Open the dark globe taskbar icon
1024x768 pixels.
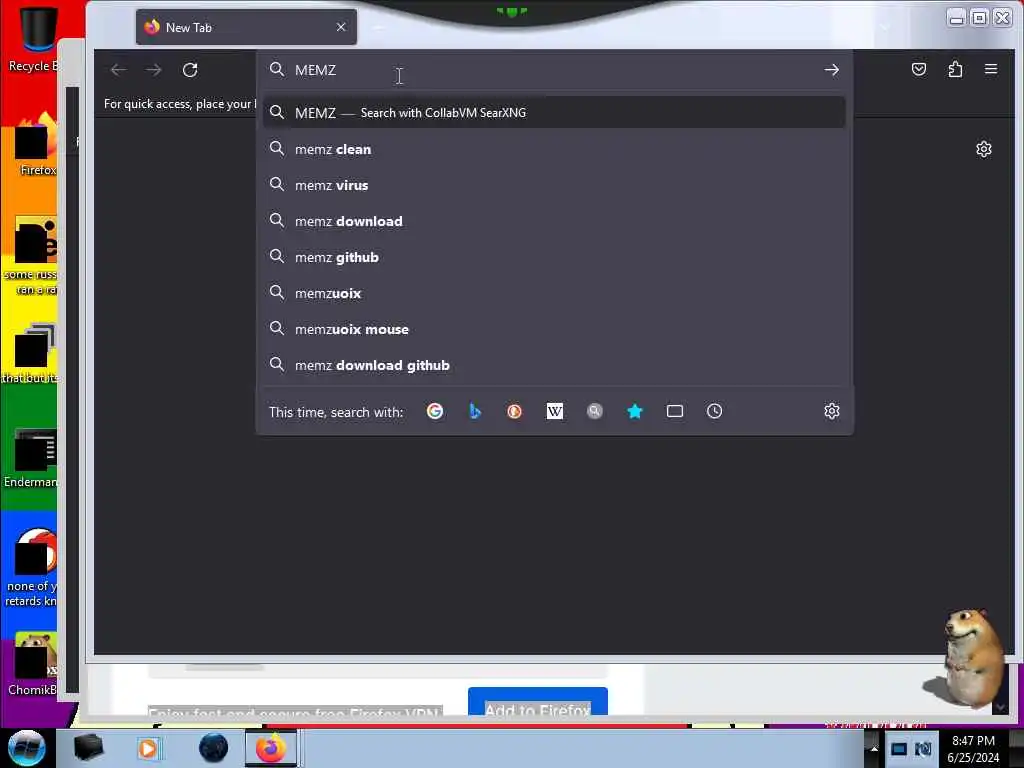213,748
